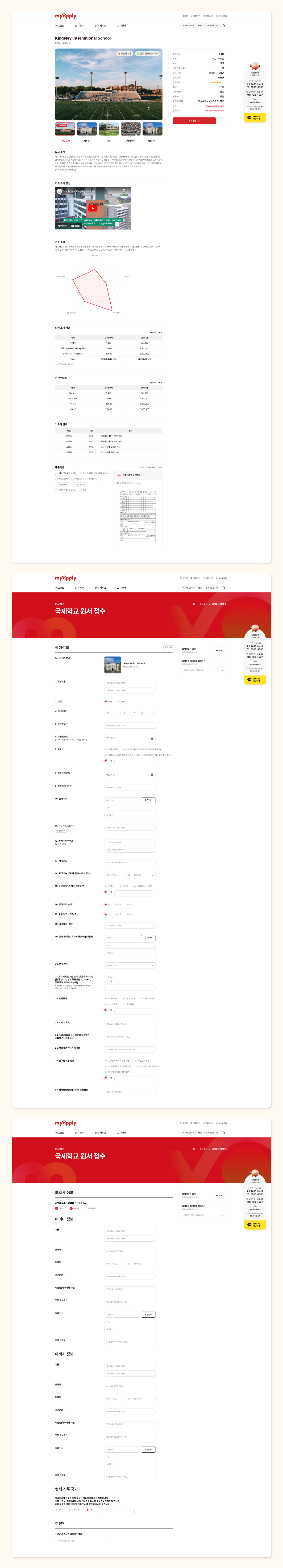283x1568 pixels.
Task: Open the email domain dropdown for question 14
Action: tap(143, 875)
